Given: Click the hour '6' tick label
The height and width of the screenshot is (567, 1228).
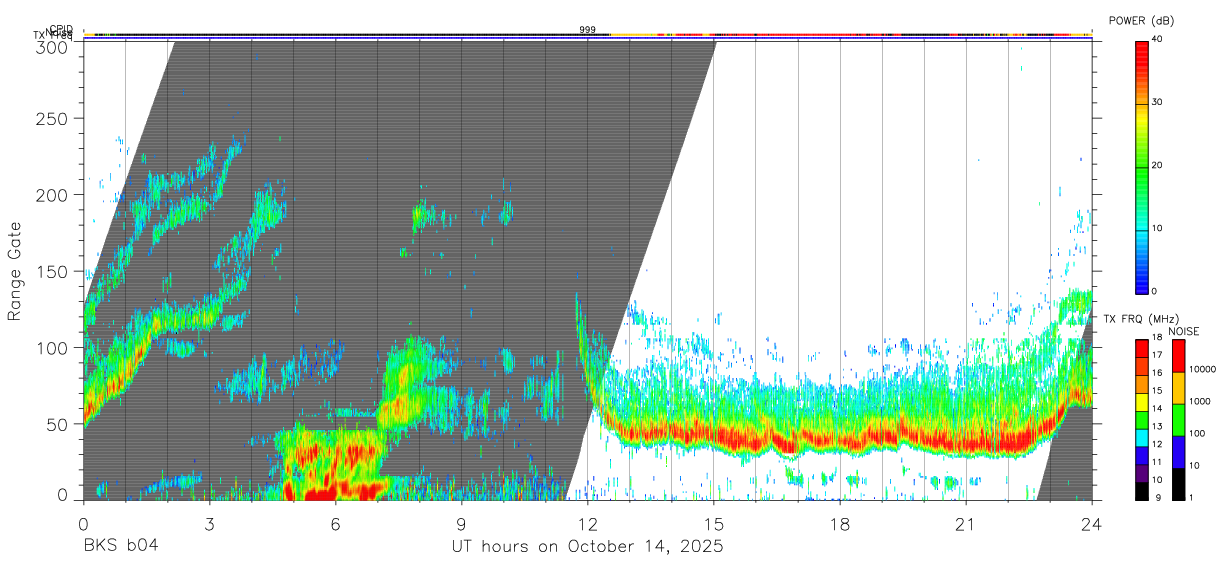Looking at the screenshot, I should (335, 524).
